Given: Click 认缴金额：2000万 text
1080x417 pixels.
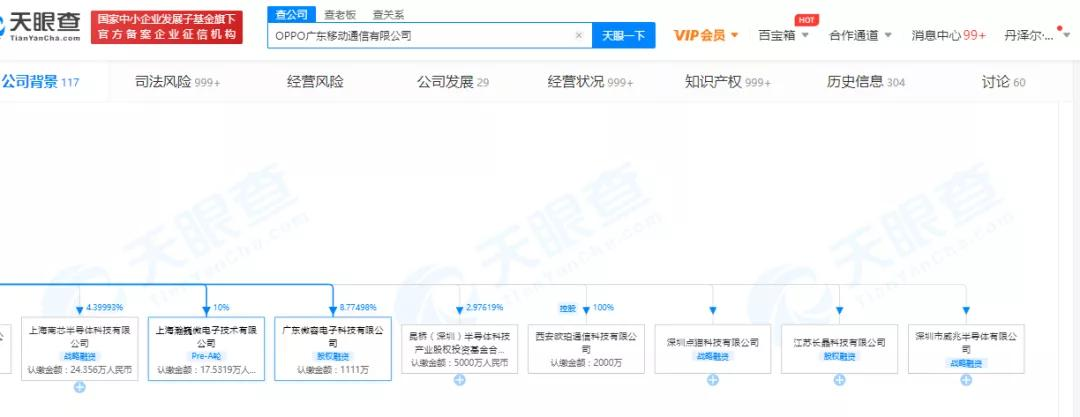Looking at the screenshot, I should point(586,363).
